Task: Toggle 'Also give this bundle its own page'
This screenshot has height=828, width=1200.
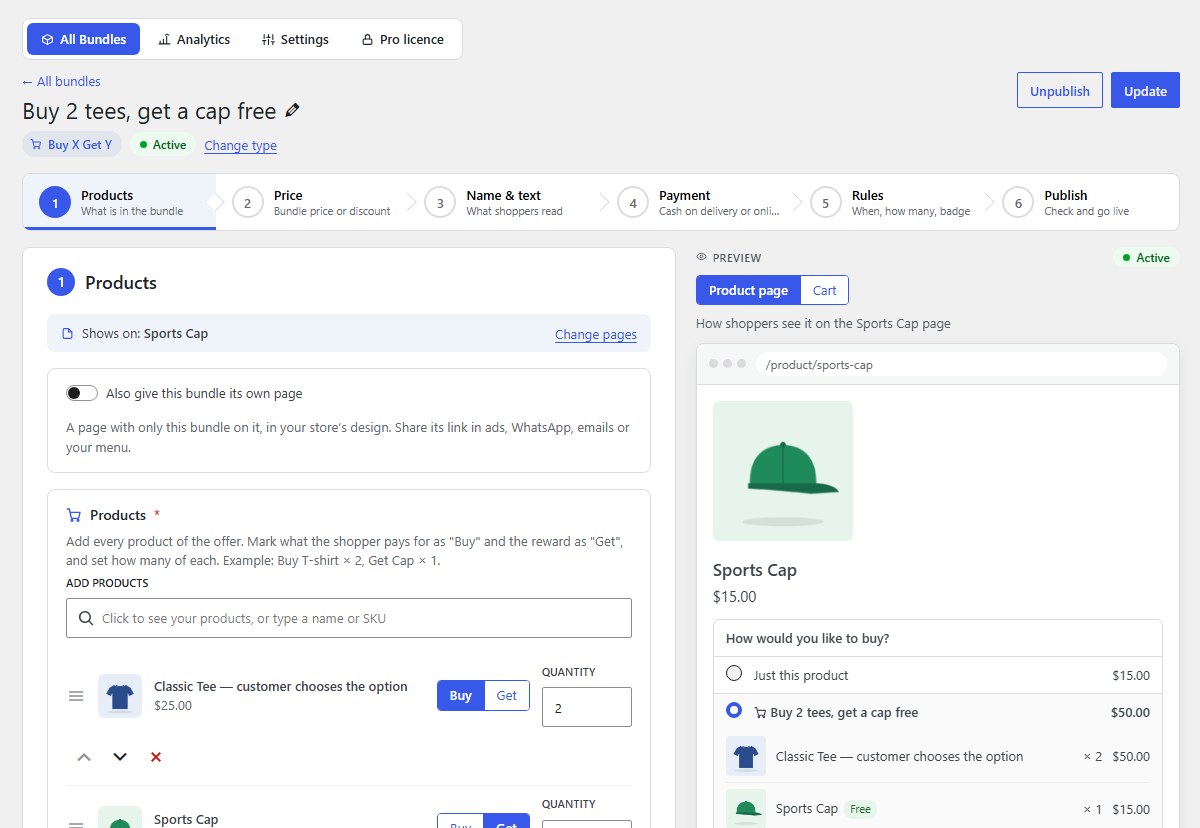Action: [x=82, y=393]
